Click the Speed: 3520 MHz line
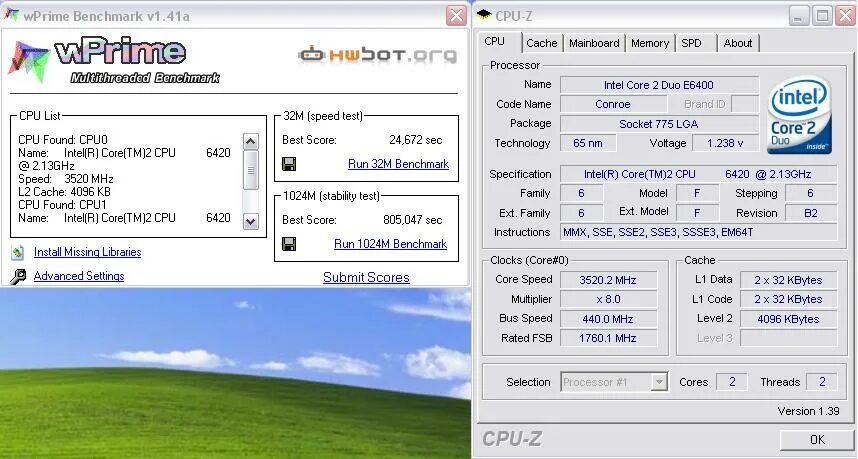 [x=66, y=179]
